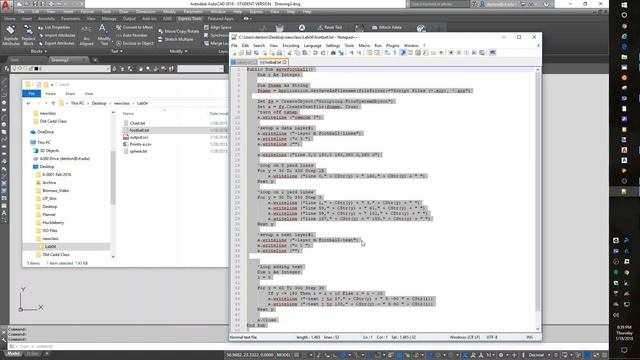Click the Record Macro icon in Notepad++
The image size is (640, 360).
pyautogui.click(x=451, y=53)
